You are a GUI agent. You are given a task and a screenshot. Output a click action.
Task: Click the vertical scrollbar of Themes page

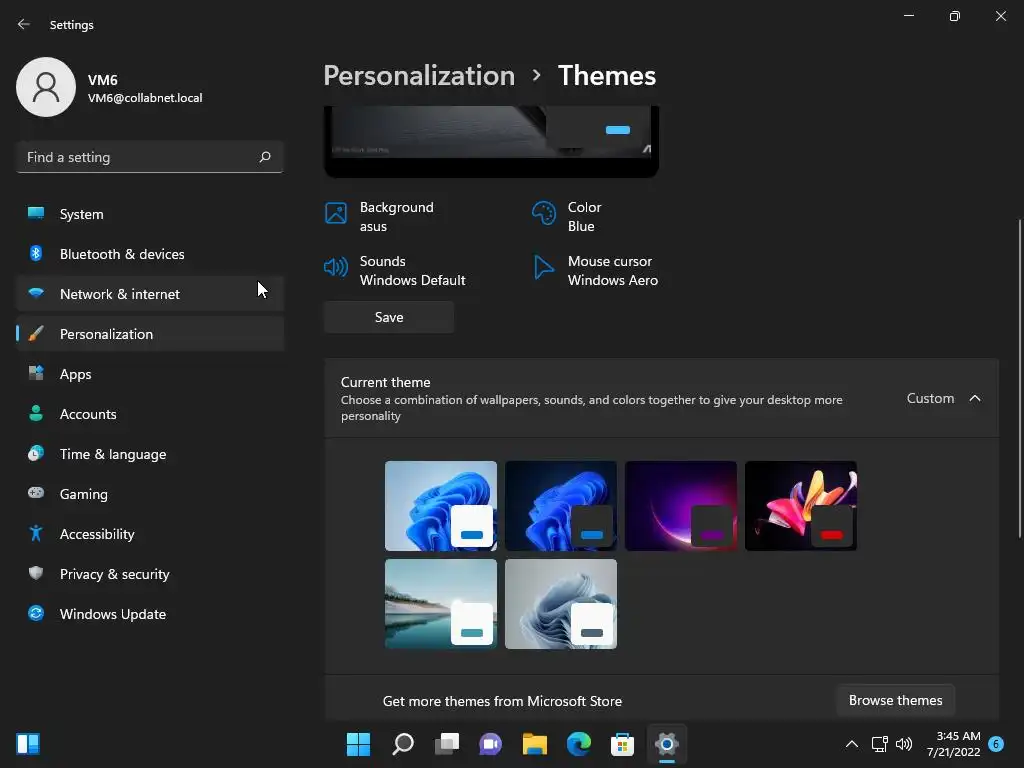point(1019,379)
